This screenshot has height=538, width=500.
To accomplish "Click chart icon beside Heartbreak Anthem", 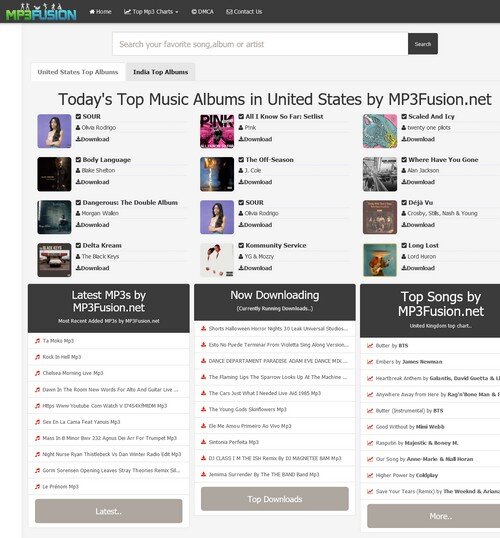I will tap(370, 378).
